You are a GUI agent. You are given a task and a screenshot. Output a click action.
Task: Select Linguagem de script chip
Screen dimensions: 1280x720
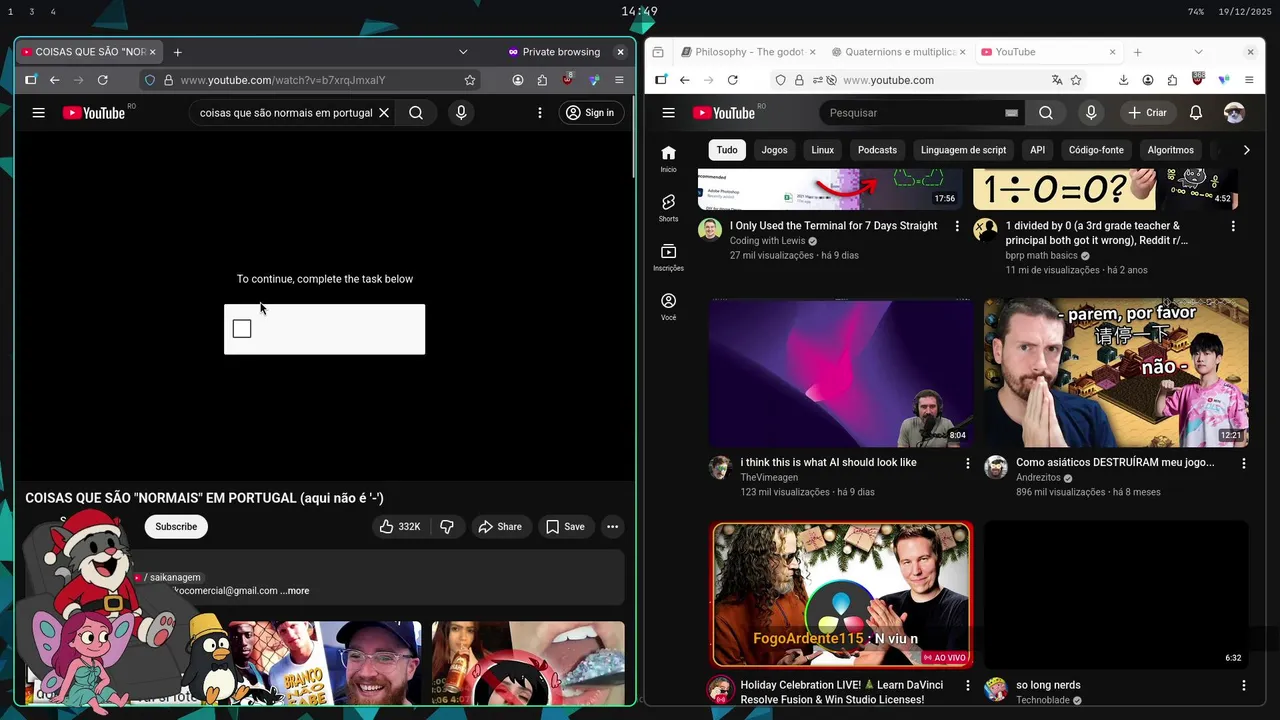[x=963, y=150]
